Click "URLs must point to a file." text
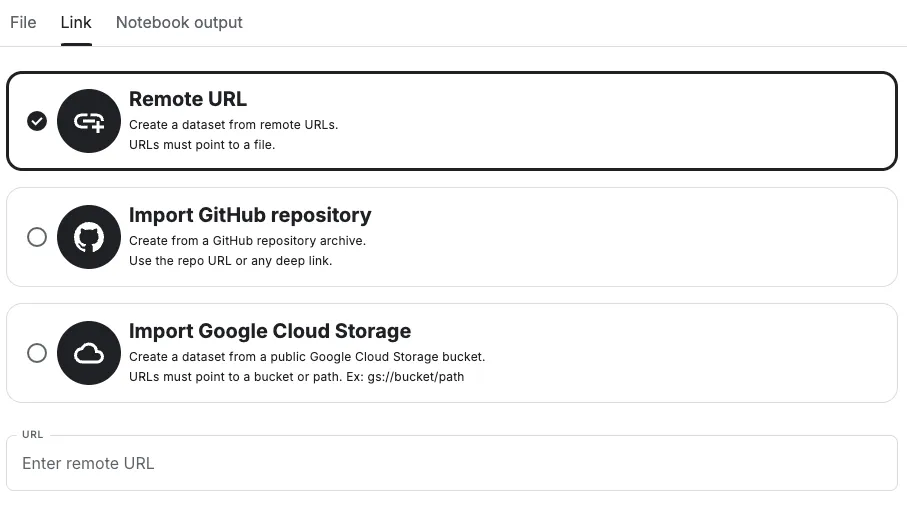 pyautogui.click(x=202, y=144)
